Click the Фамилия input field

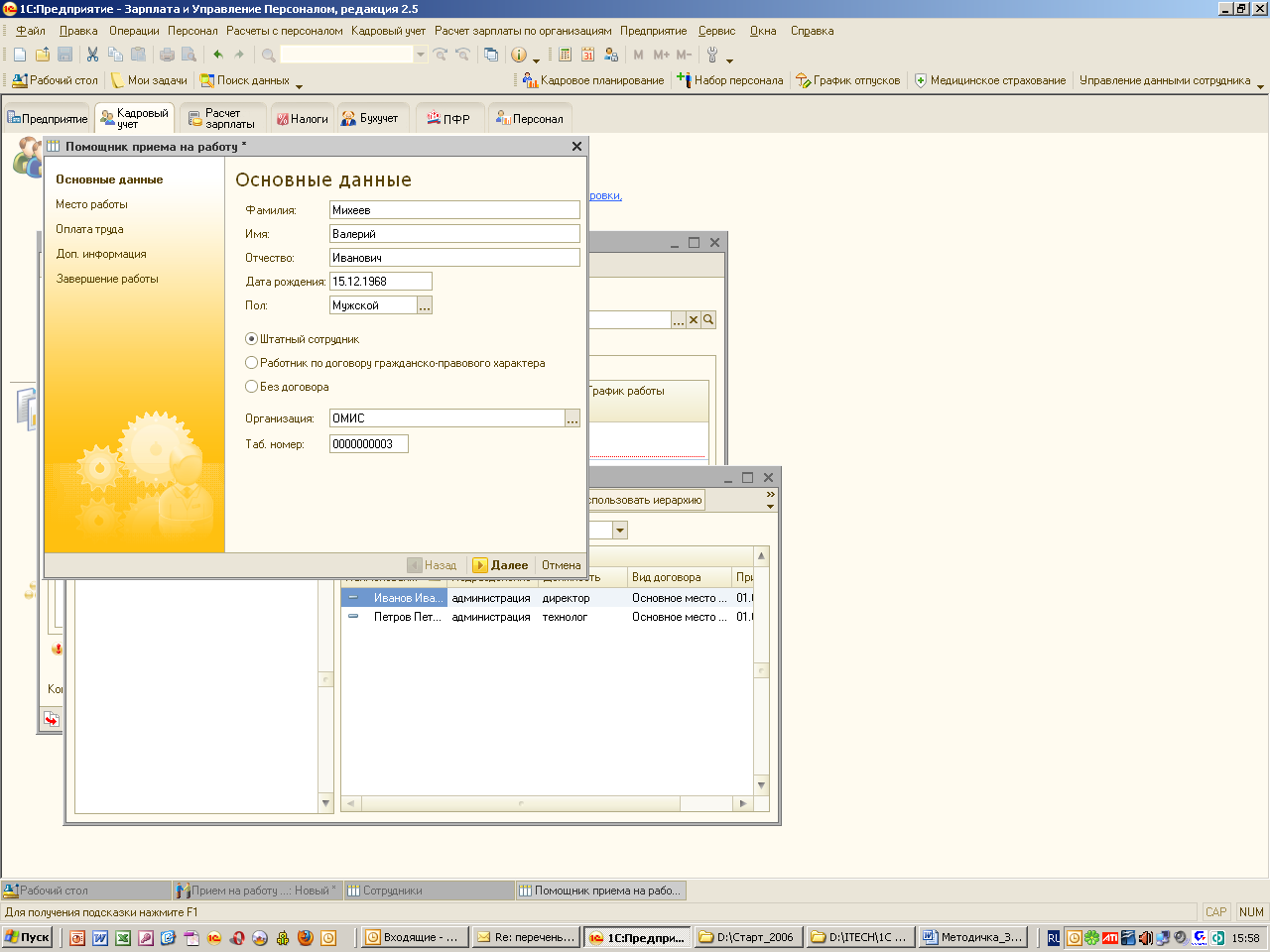[x=454, y=210]
